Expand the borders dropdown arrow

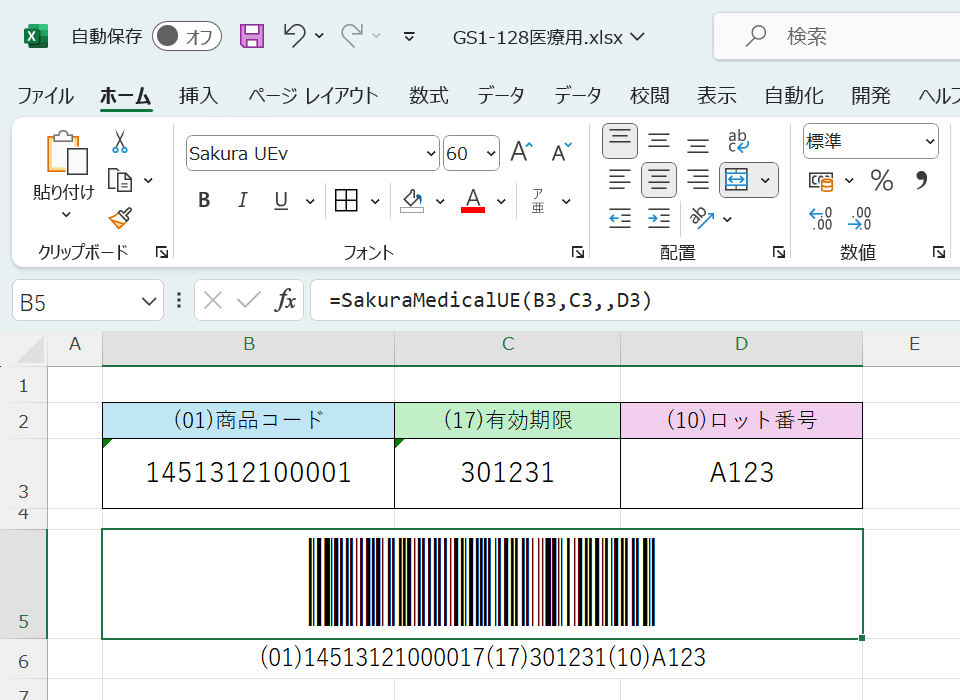pyautogui.click(x=375, y=201)
